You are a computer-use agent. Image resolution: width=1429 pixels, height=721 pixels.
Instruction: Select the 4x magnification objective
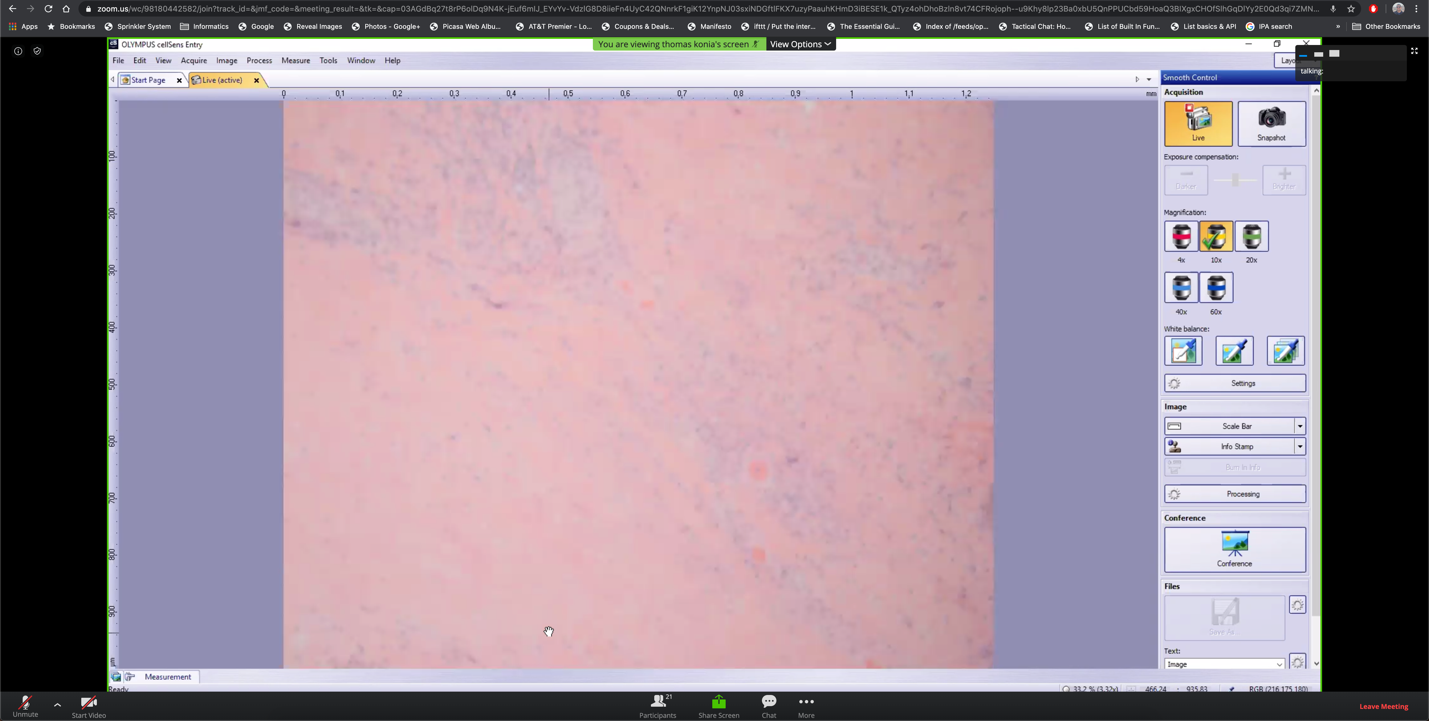tap(1181, 237)
